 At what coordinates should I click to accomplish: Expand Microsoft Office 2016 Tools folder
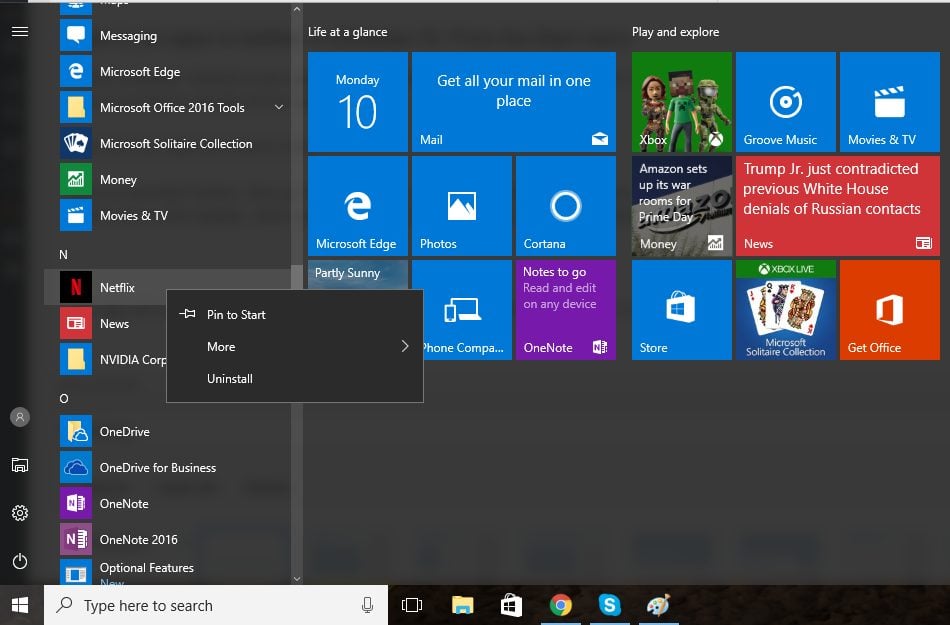(279, 107)
